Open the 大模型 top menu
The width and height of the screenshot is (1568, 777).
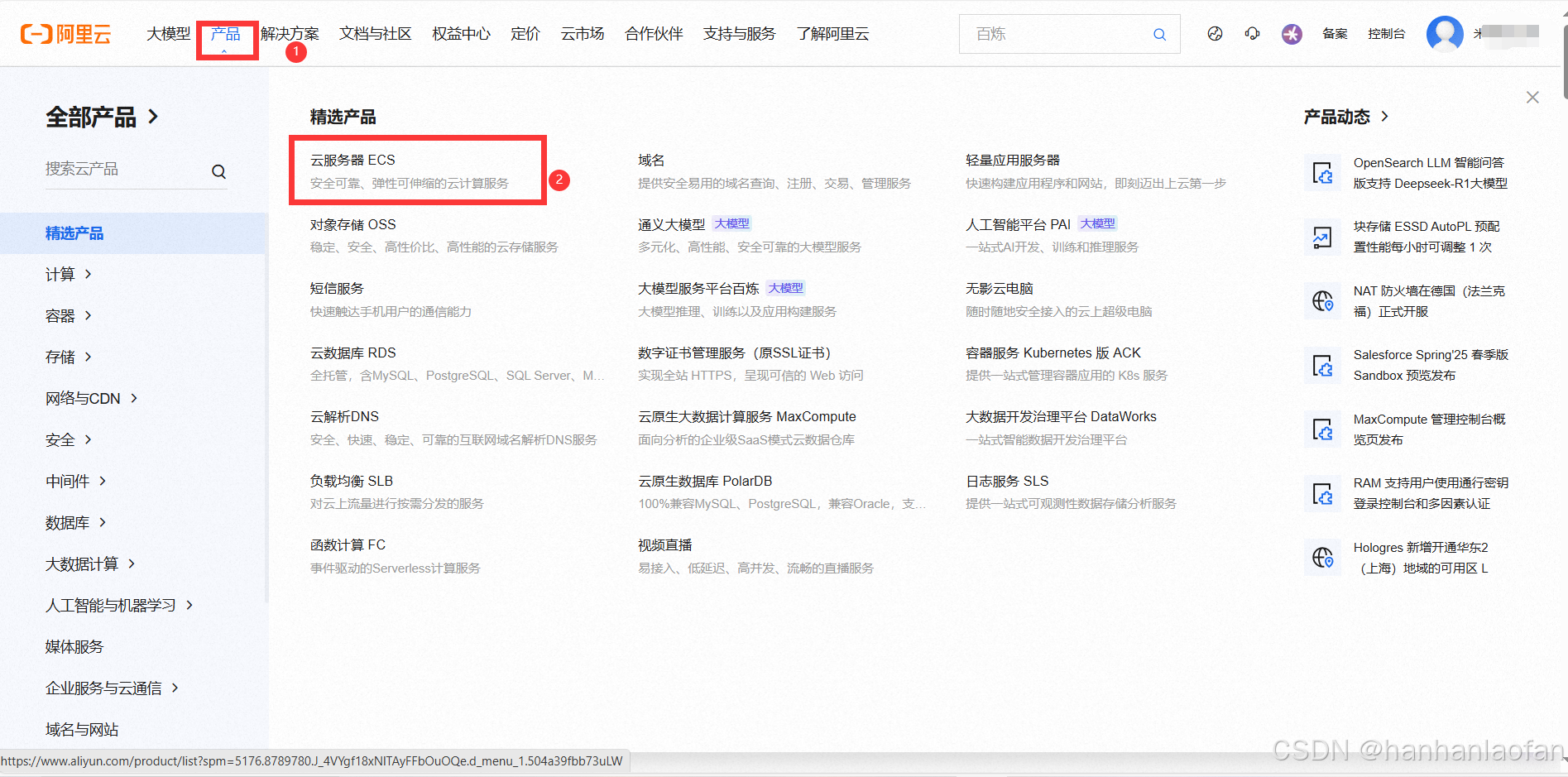click(168, 34)
